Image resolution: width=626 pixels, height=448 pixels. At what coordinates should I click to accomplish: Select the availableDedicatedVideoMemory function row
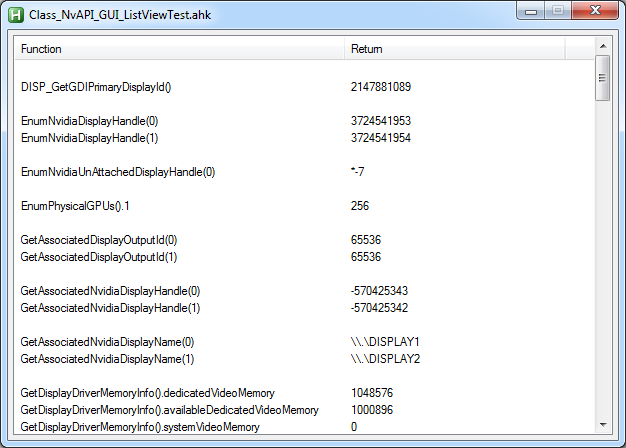(x=304, y=410)
